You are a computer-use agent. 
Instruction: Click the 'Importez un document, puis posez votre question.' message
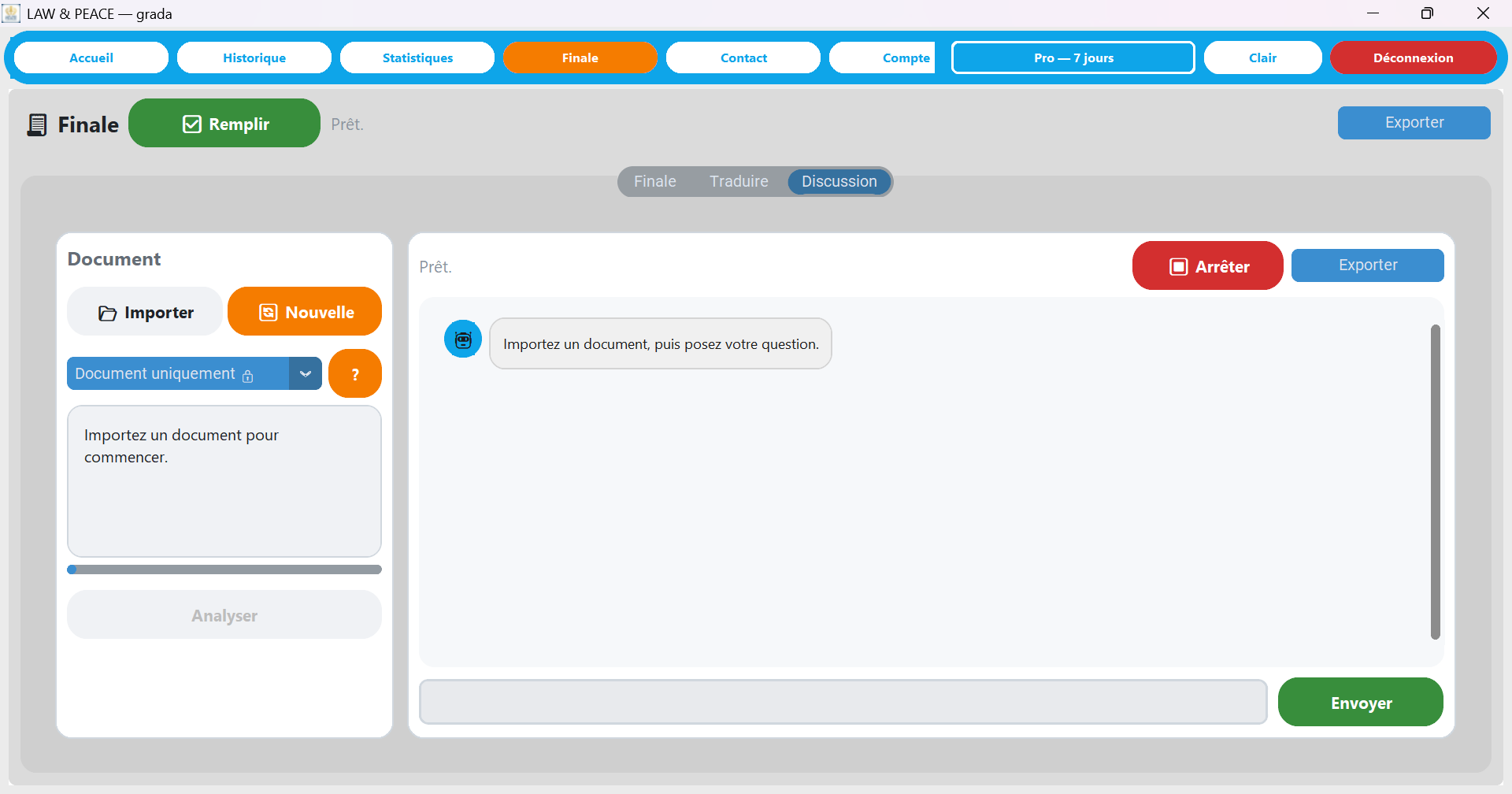tap(661, 343)
